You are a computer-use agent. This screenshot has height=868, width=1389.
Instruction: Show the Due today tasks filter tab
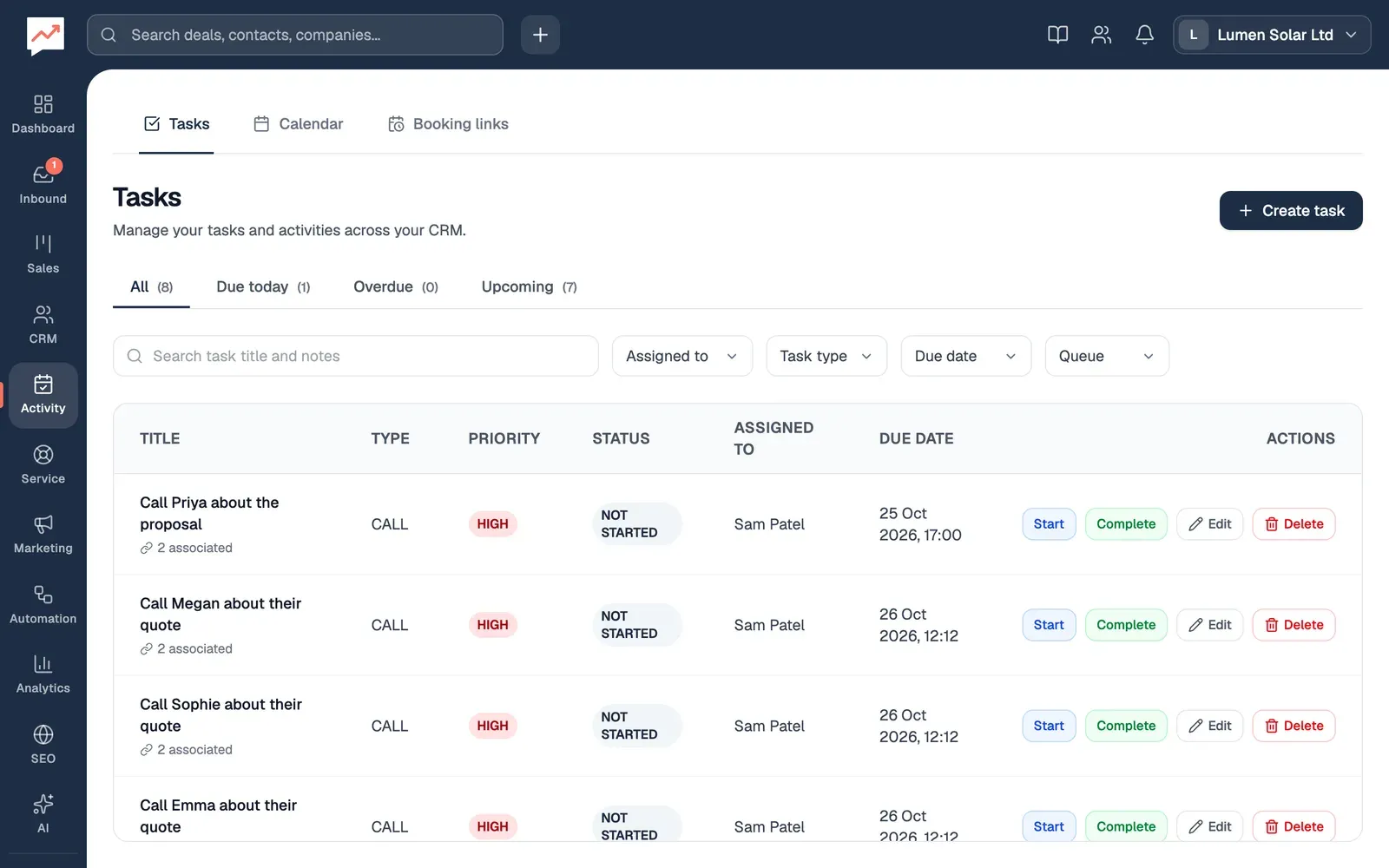tap(263, 287)
